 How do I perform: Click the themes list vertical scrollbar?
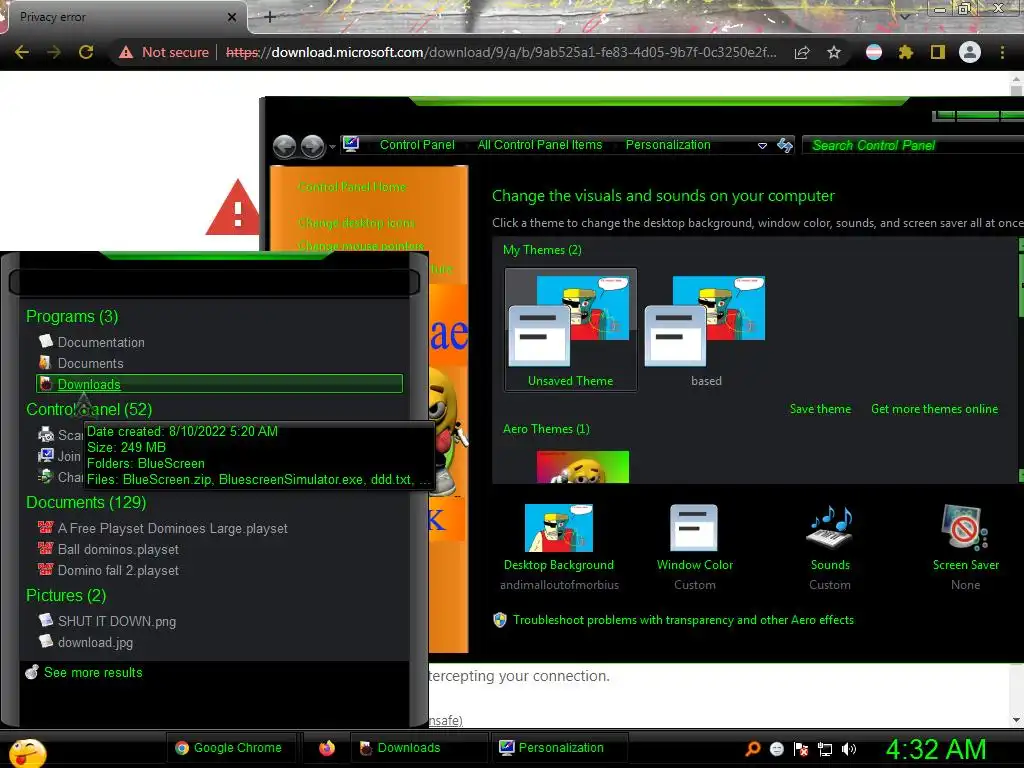point(1021,360)
